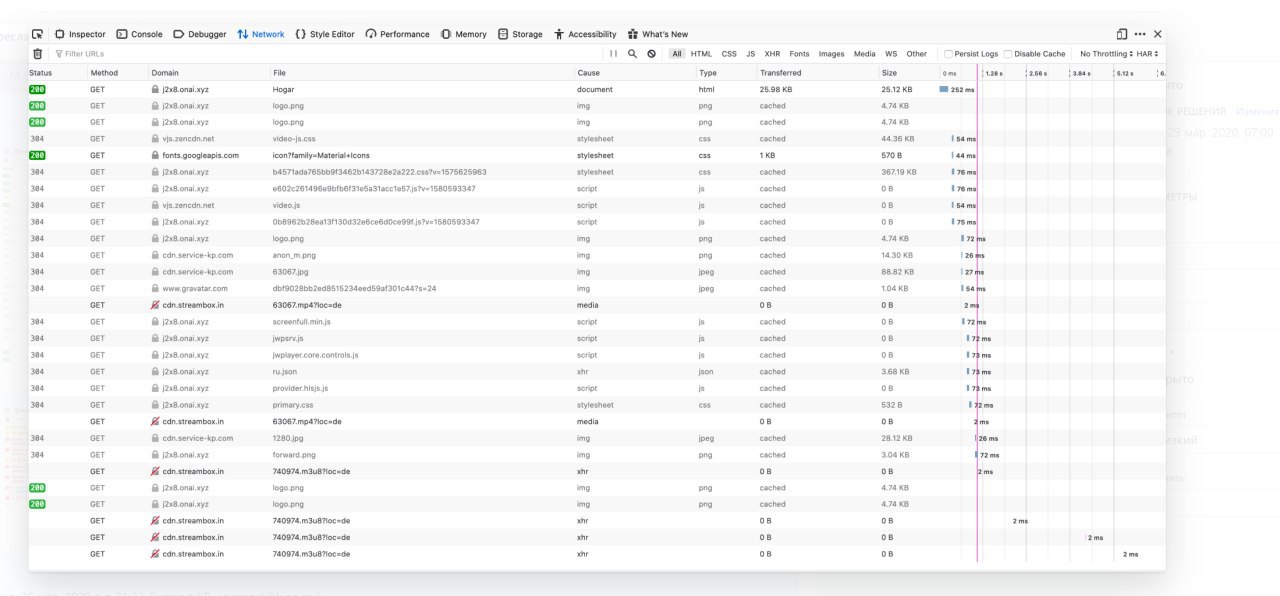Filter requests by Fonts
This screenshot has width=1280, height=596.
pos(799,54)
